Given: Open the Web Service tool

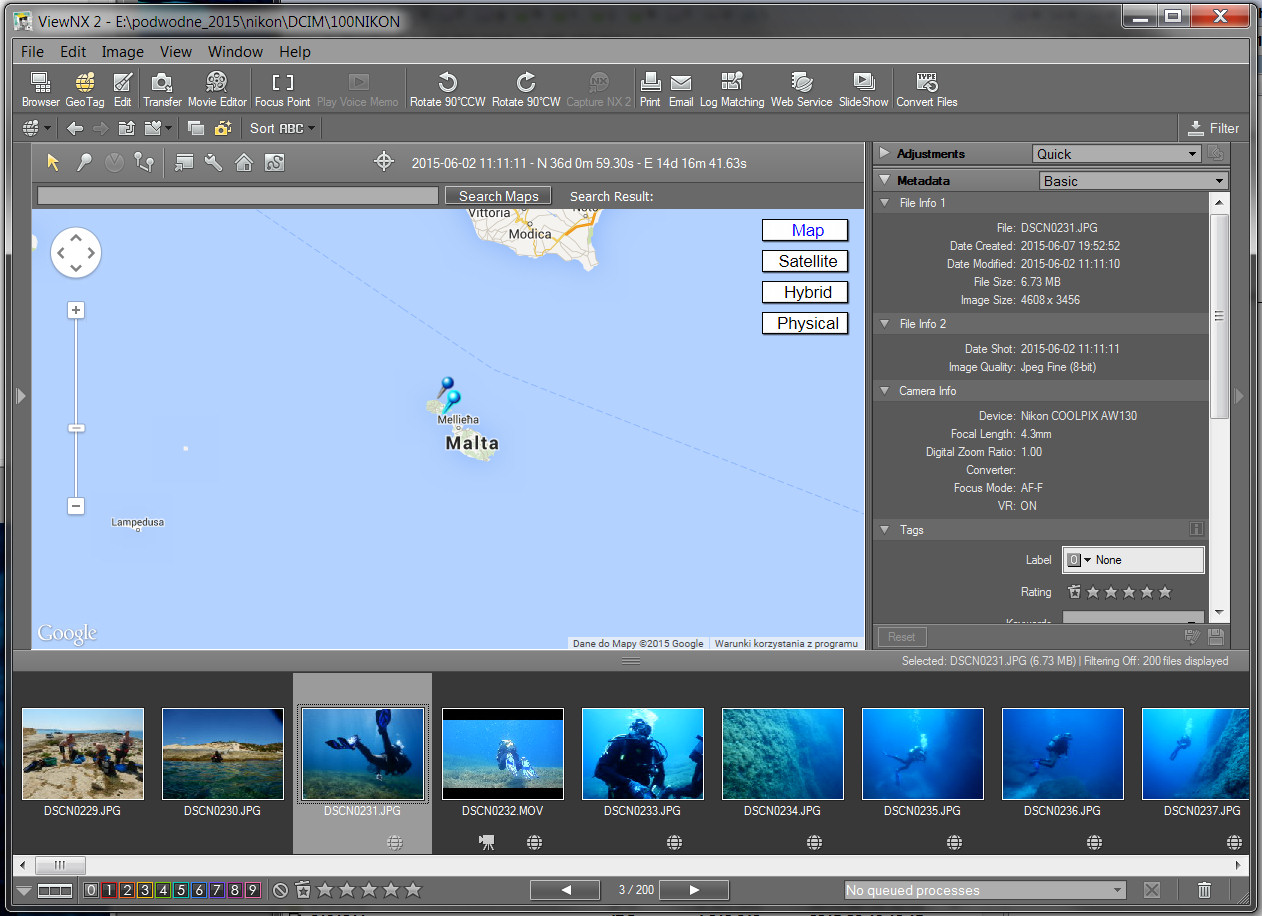Looking at the screenshot, I should point(801,89).
